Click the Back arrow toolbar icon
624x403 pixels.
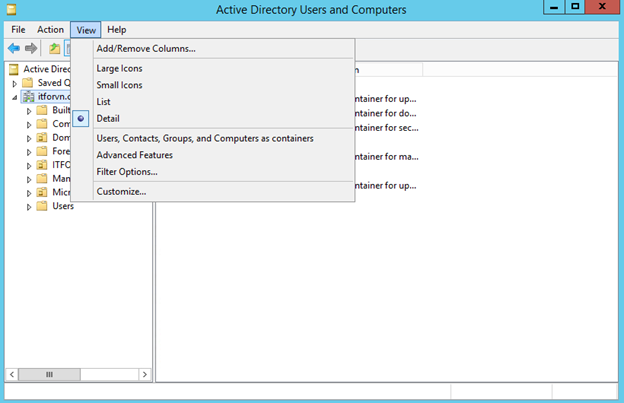click(x=14, y=48)
